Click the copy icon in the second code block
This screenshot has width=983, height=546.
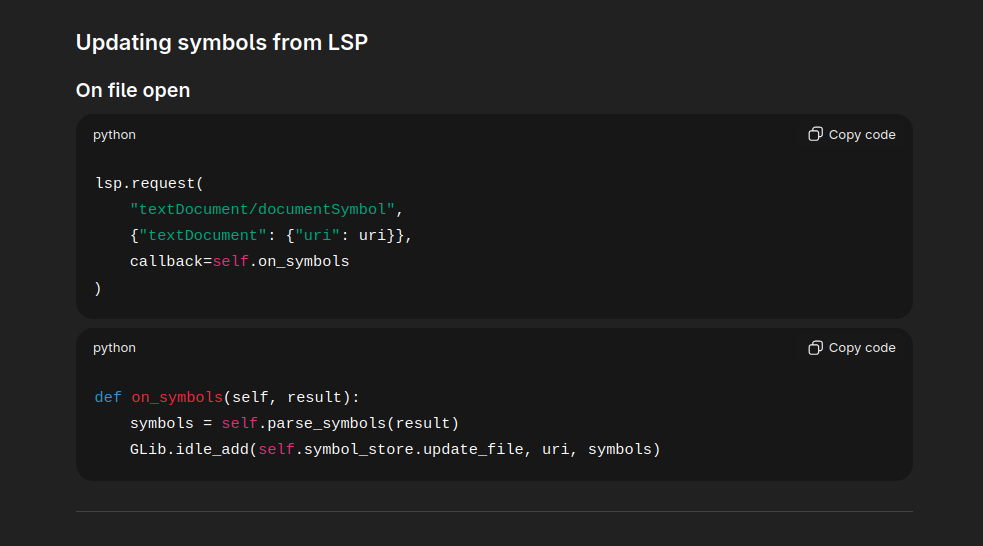tap(815, 347)
